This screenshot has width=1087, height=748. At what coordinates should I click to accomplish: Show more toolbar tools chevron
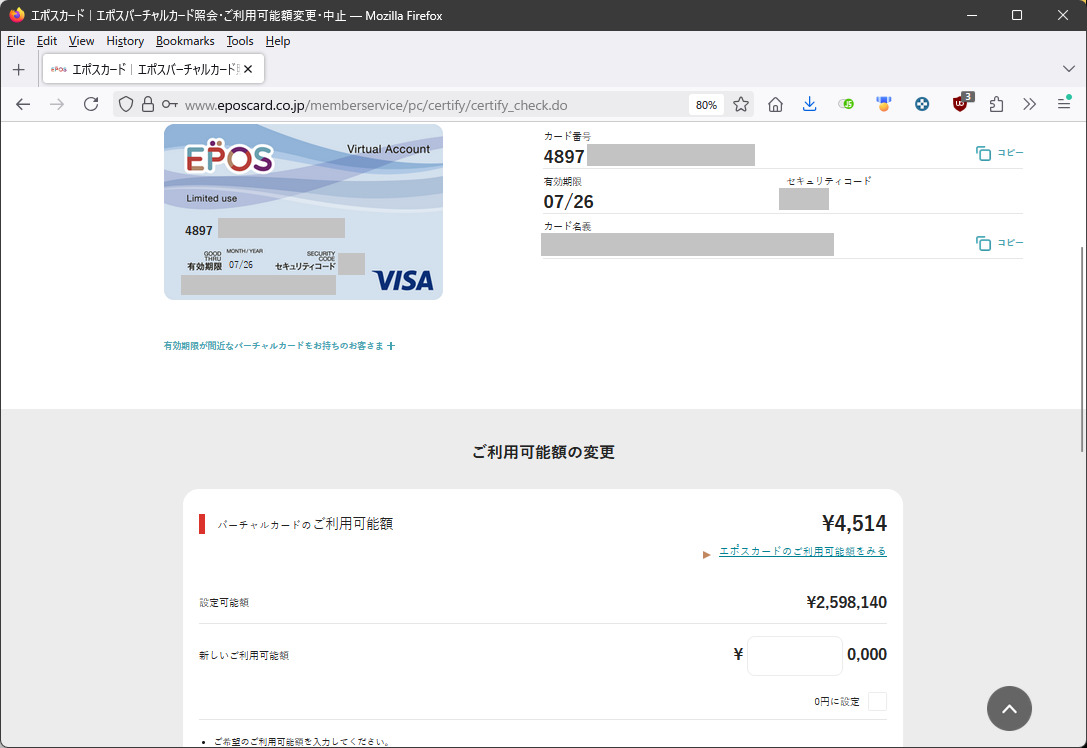pyautogui.click(x=1030, y=104)
